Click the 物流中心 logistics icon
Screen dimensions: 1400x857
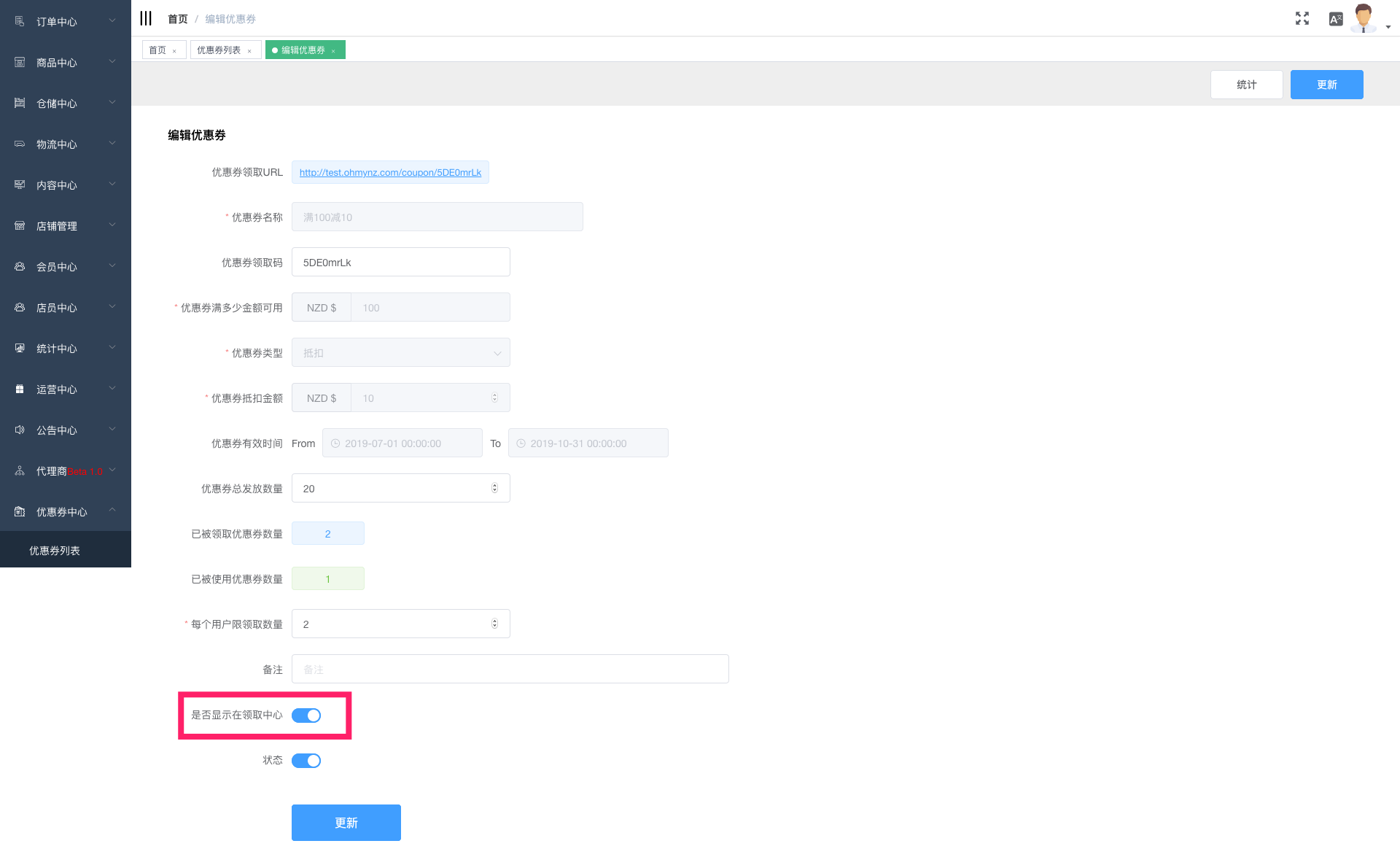click(20, 144)
